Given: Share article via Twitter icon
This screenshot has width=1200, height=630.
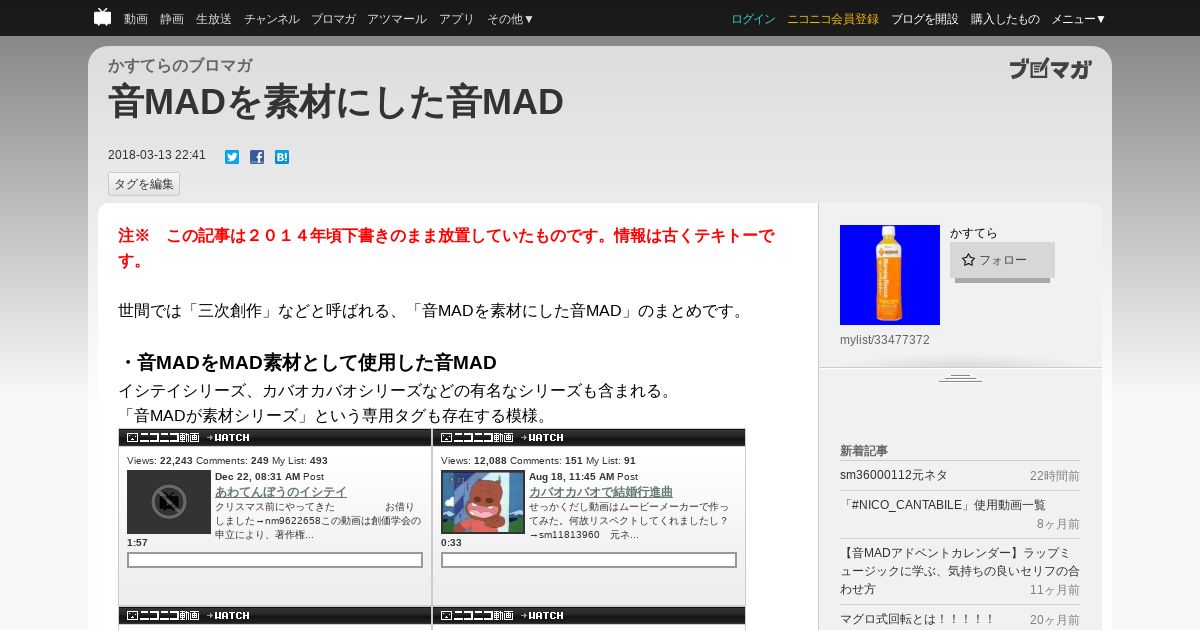Looking at the screenshot, I should point(232,157).
